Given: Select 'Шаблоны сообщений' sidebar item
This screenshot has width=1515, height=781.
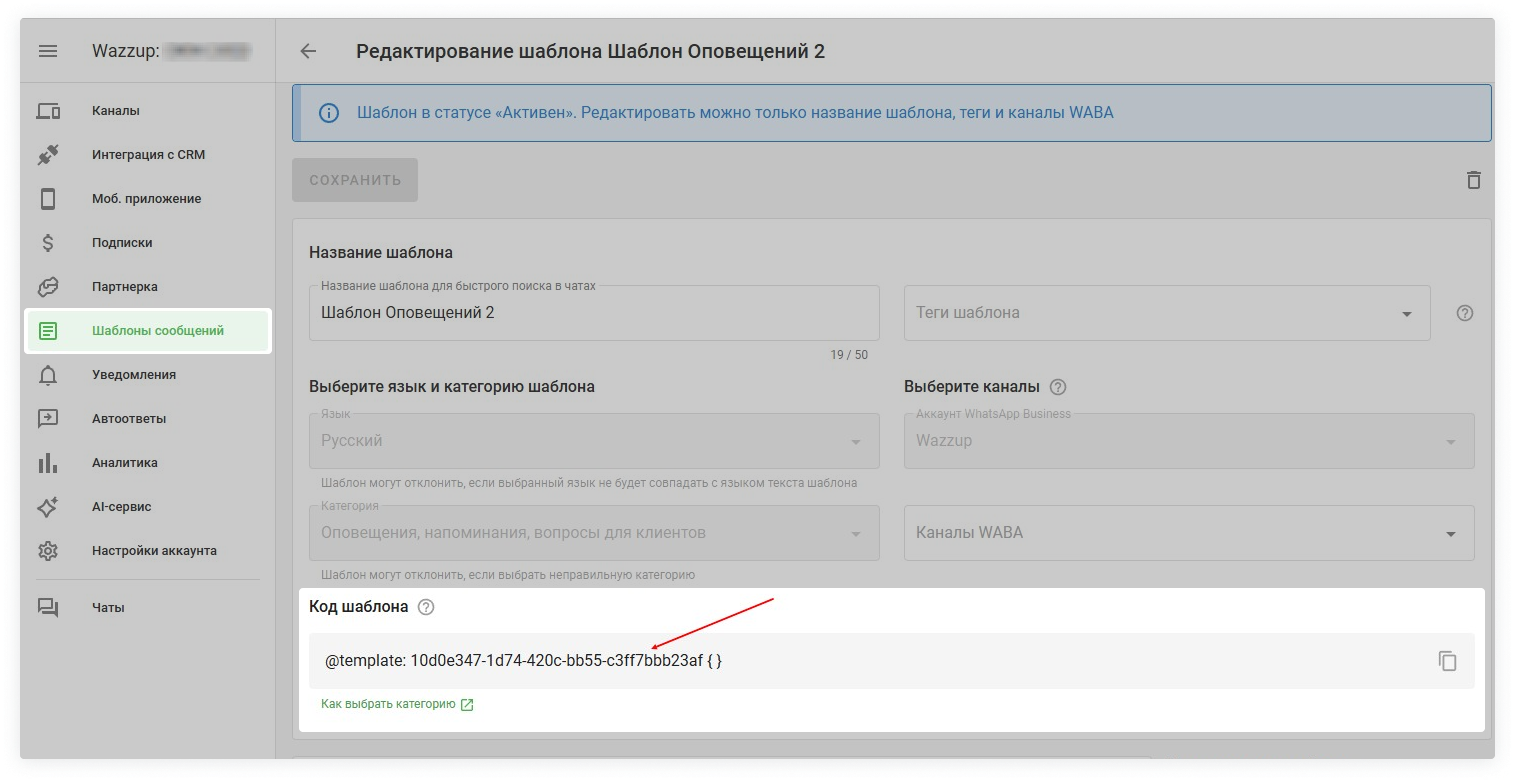Looking at the screenshot, I should pyautogui.click(x=157, y=331).
